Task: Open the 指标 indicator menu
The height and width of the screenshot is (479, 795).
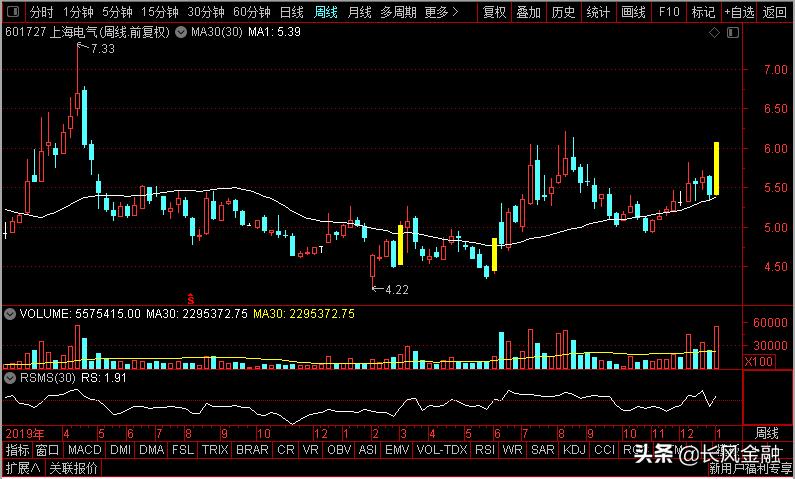Action: click(x=18, y=449)
